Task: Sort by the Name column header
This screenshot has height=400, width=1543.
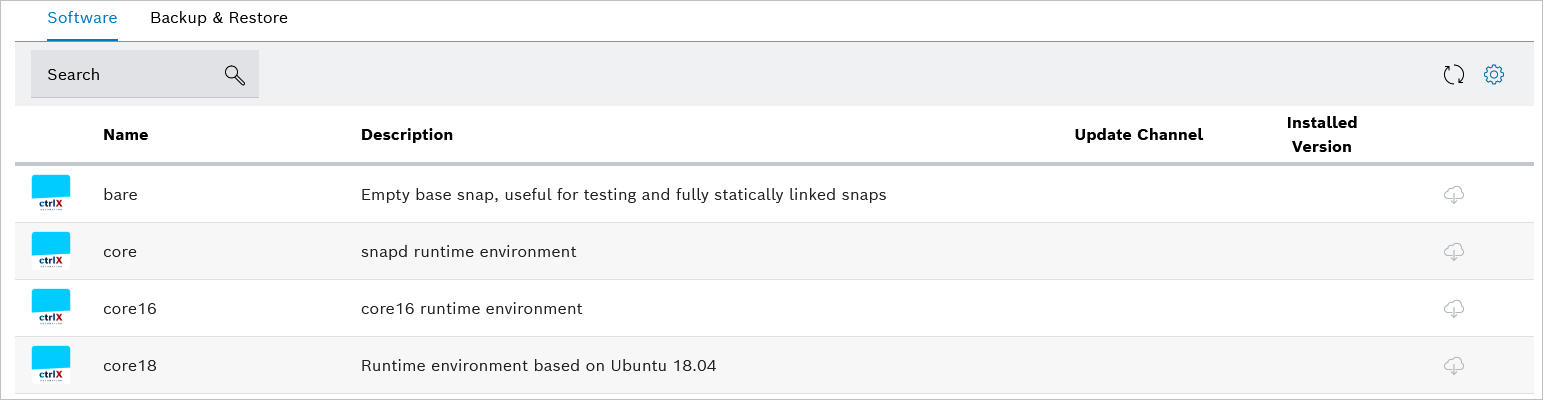Action: (125, 135)
